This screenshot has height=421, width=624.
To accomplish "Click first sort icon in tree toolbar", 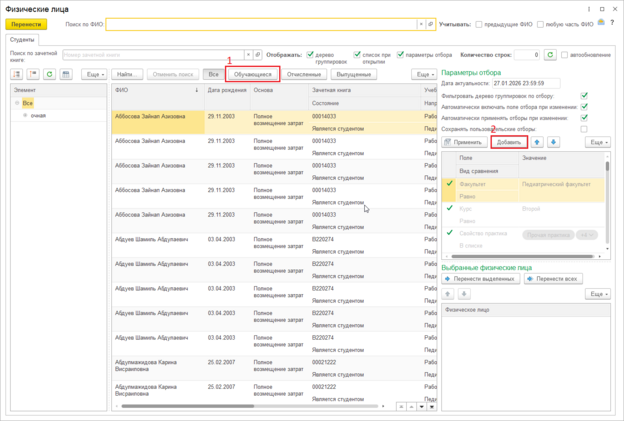I will (x=16, y=74).
